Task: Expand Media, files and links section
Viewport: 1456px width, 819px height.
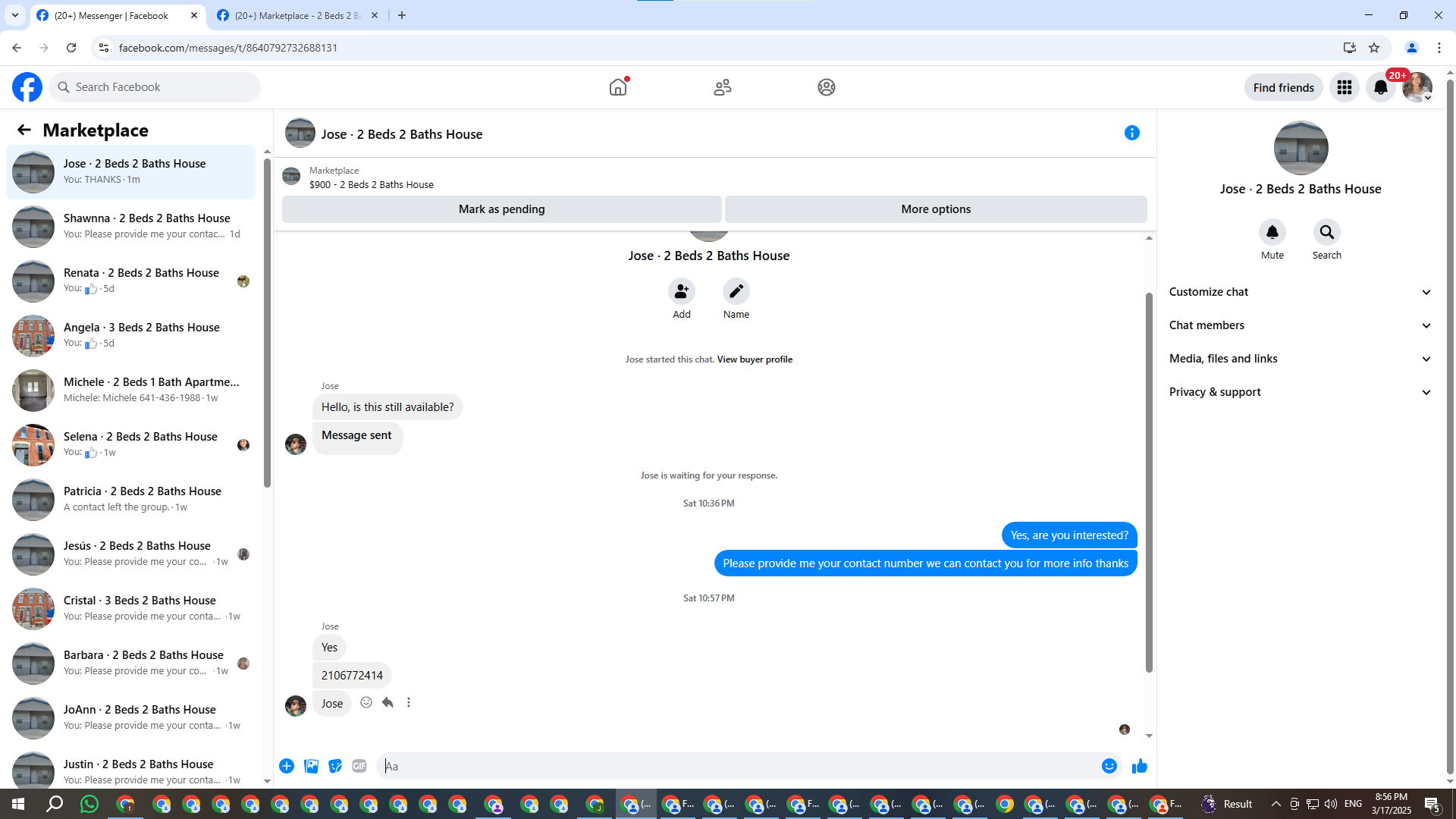Action: point(1300,359)
